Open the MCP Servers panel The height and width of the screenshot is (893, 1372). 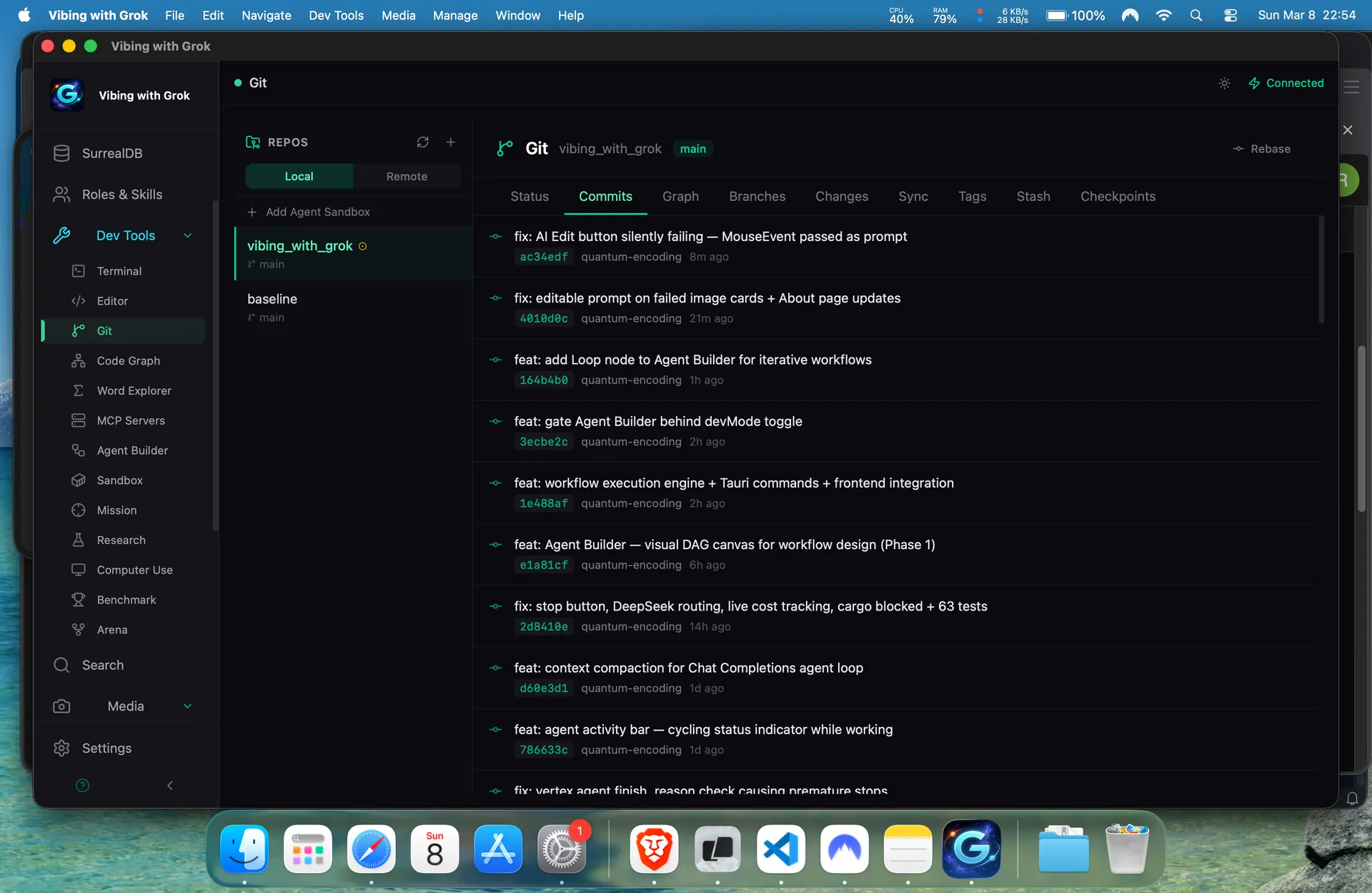[131, 420]
